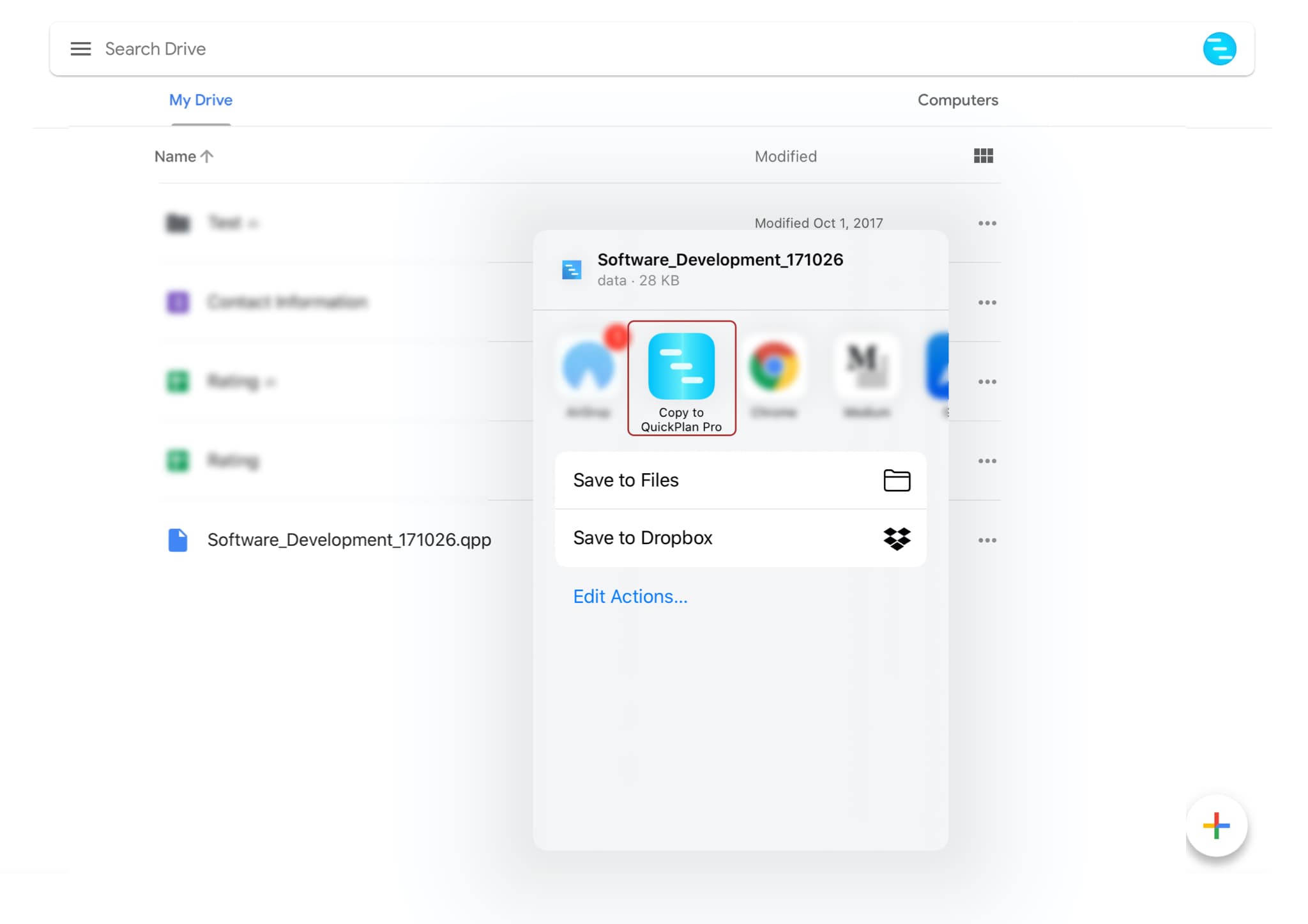Screen dimensions: 1308x924
Task: Open more options for Software_Development_171026.qpp
Action: (987, 540)
